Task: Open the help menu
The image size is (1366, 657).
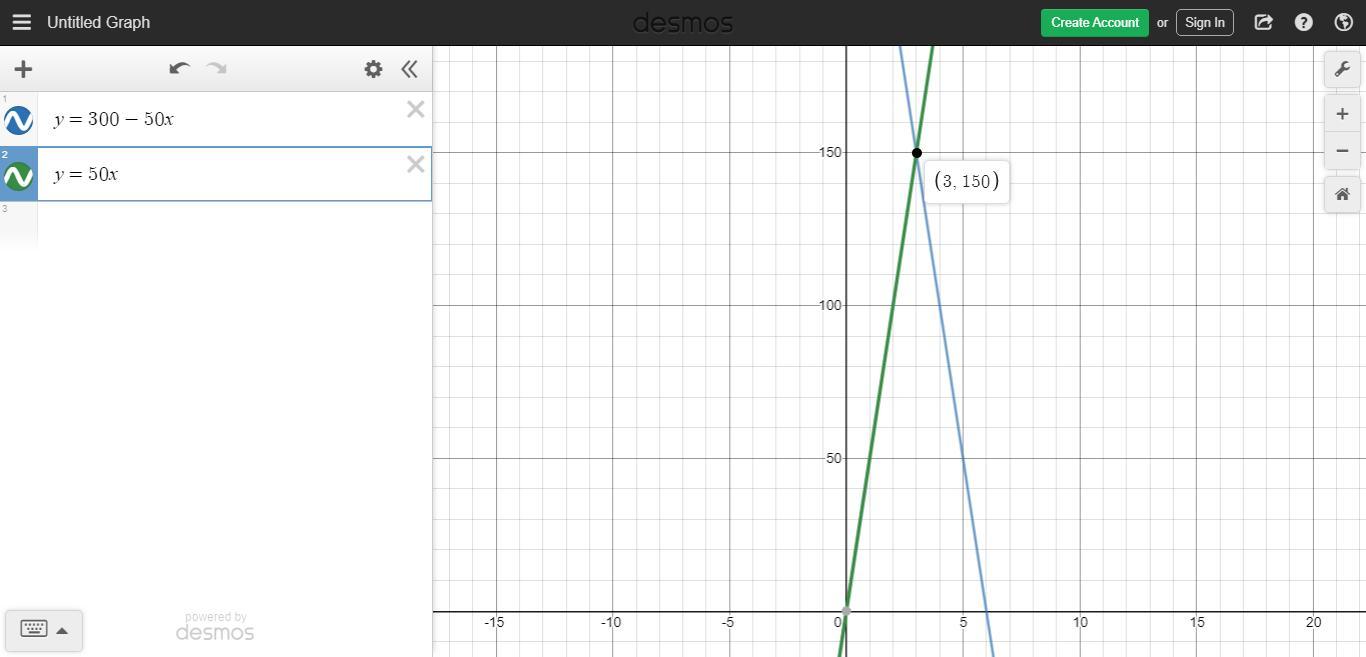Action: (x=1304, y=22)
